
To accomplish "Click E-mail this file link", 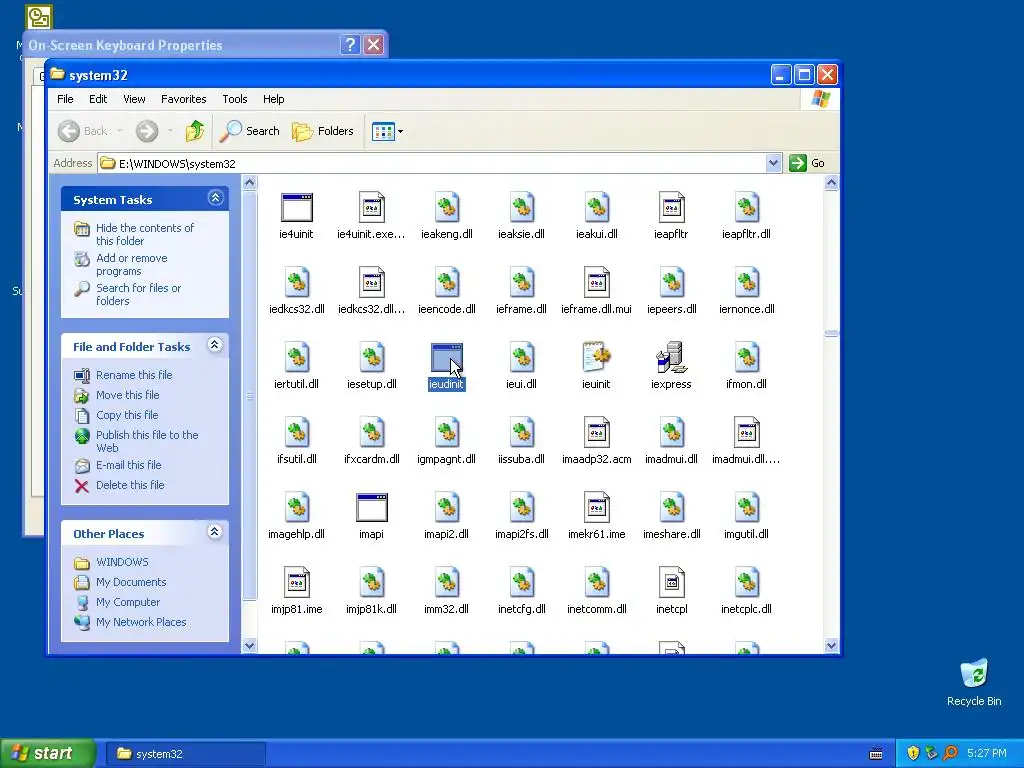I will (129, 465).
